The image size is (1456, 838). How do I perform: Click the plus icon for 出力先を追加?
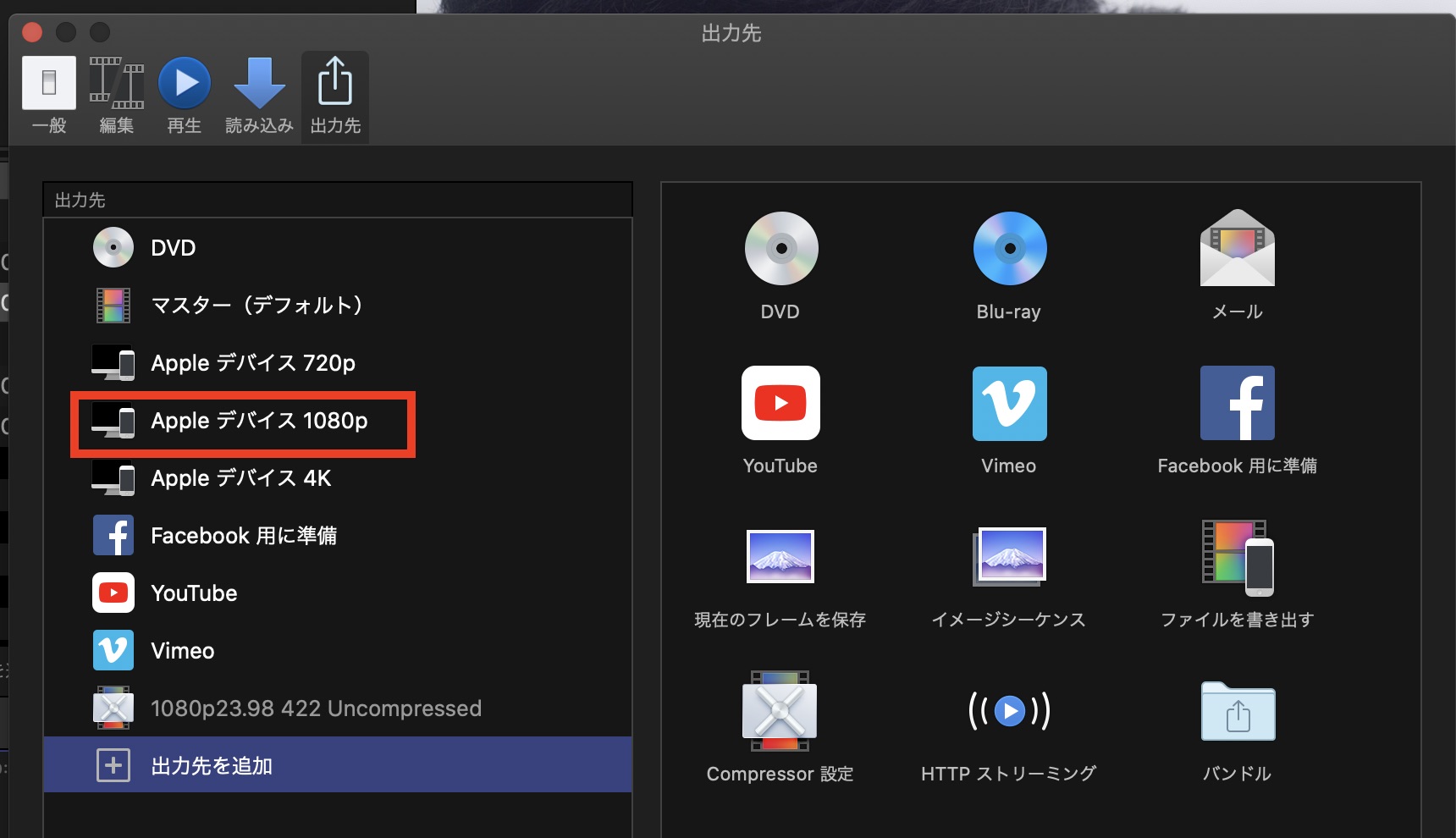(113, 765)
